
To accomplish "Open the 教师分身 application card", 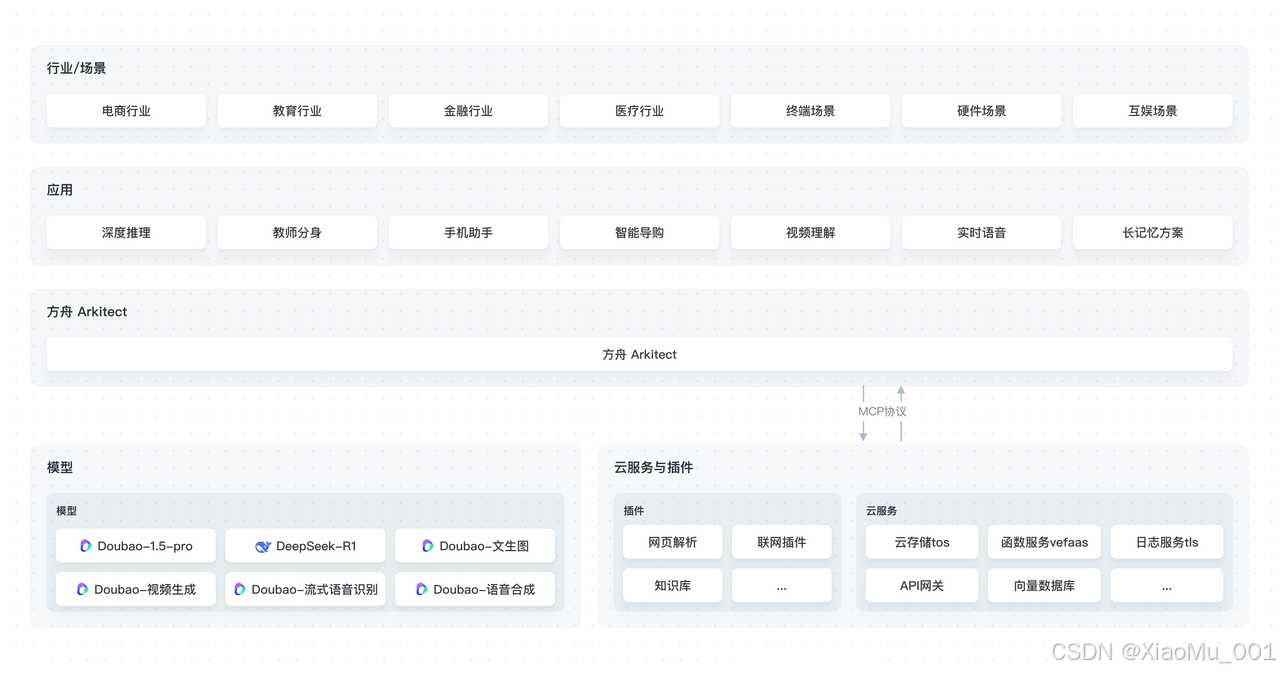I will (x=297, y=232).
